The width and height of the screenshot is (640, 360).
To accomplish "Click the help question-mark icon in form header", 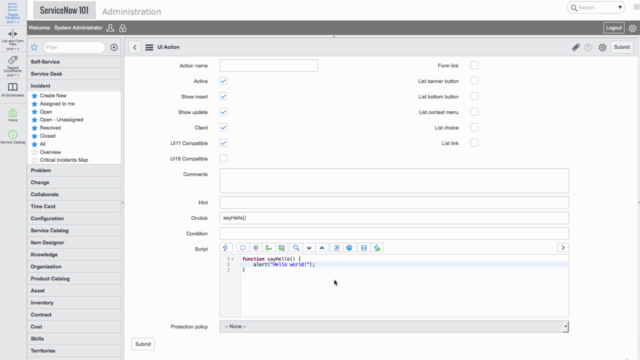I will (588, 47).
